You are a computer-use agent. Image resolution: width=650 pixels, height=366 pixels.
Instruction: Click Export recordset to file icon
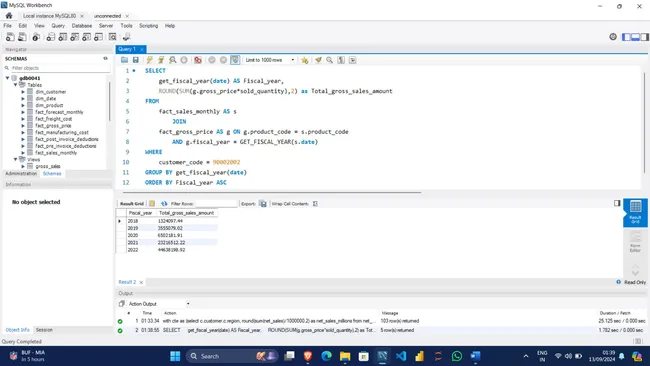click(263, 204)
